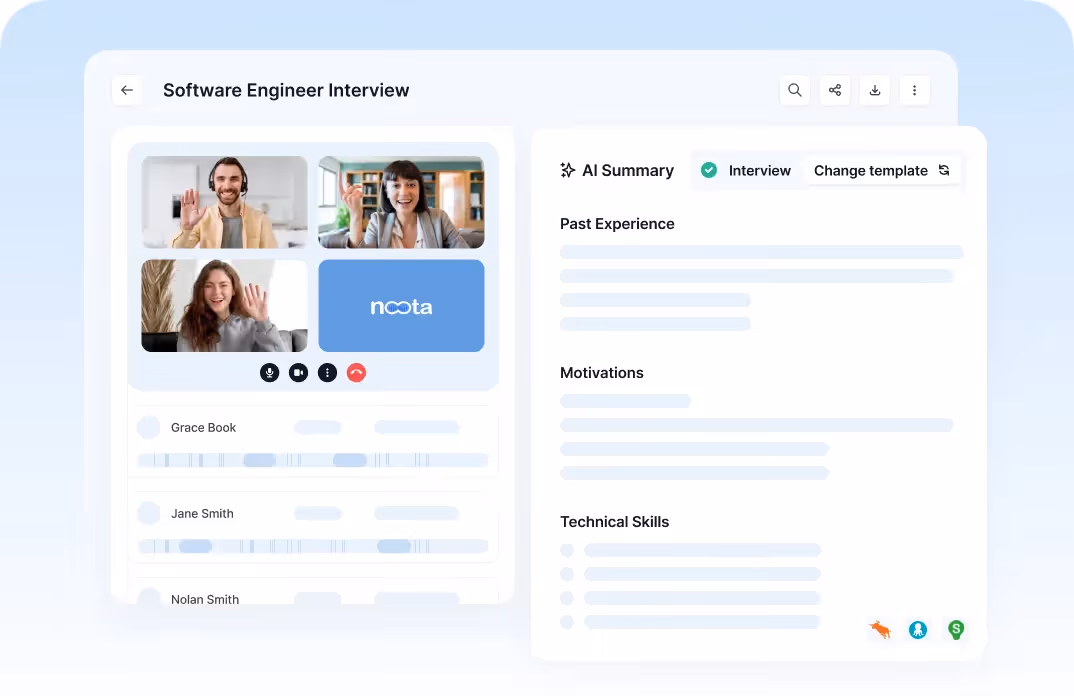
Task: Toggle camera in the video call
Action: pos(299,373)
